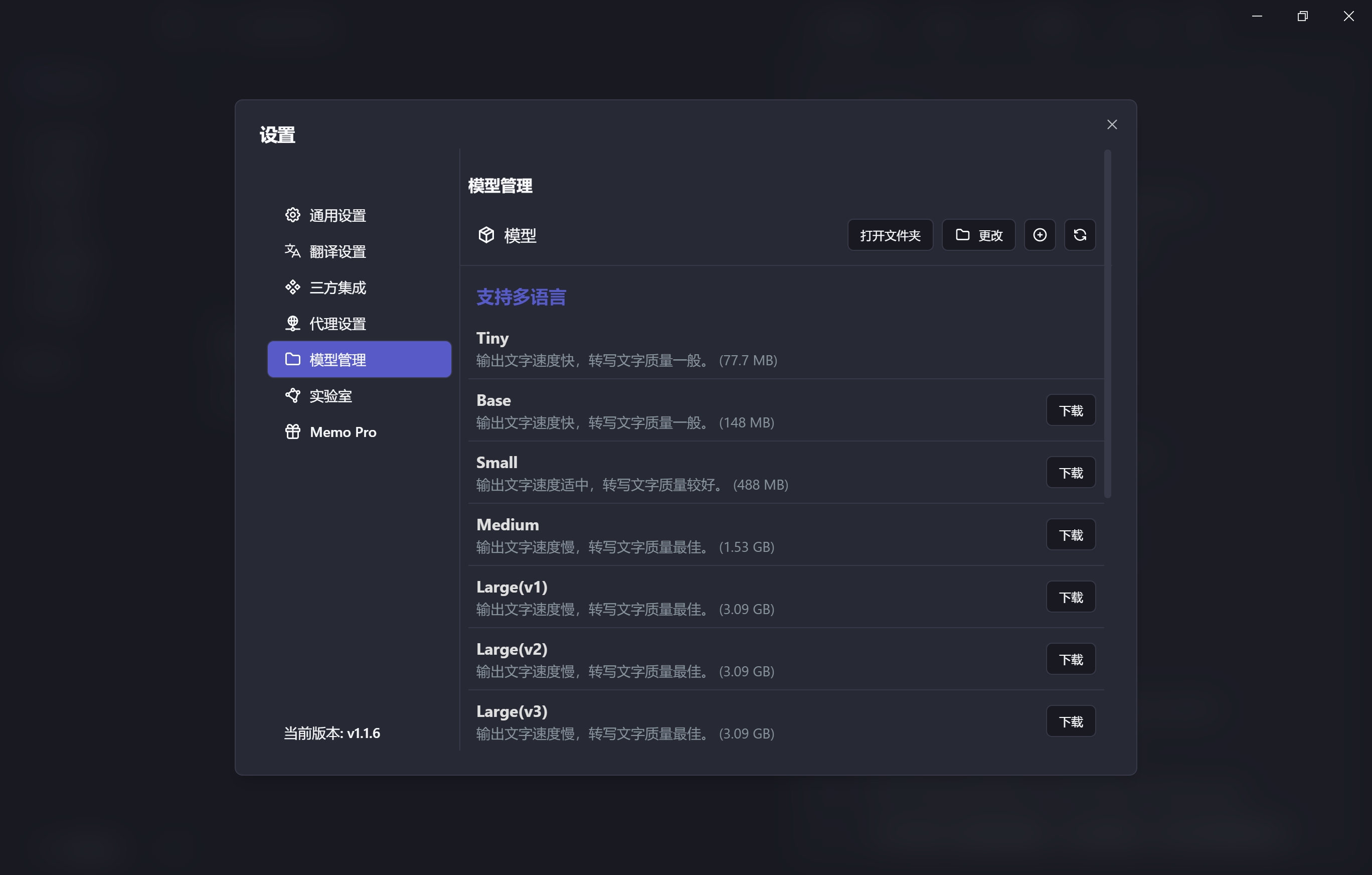The width and height of the screenshot is (1372, 875).
Task: Click the add model plus-circle icon
Action: click(1039, 235)
